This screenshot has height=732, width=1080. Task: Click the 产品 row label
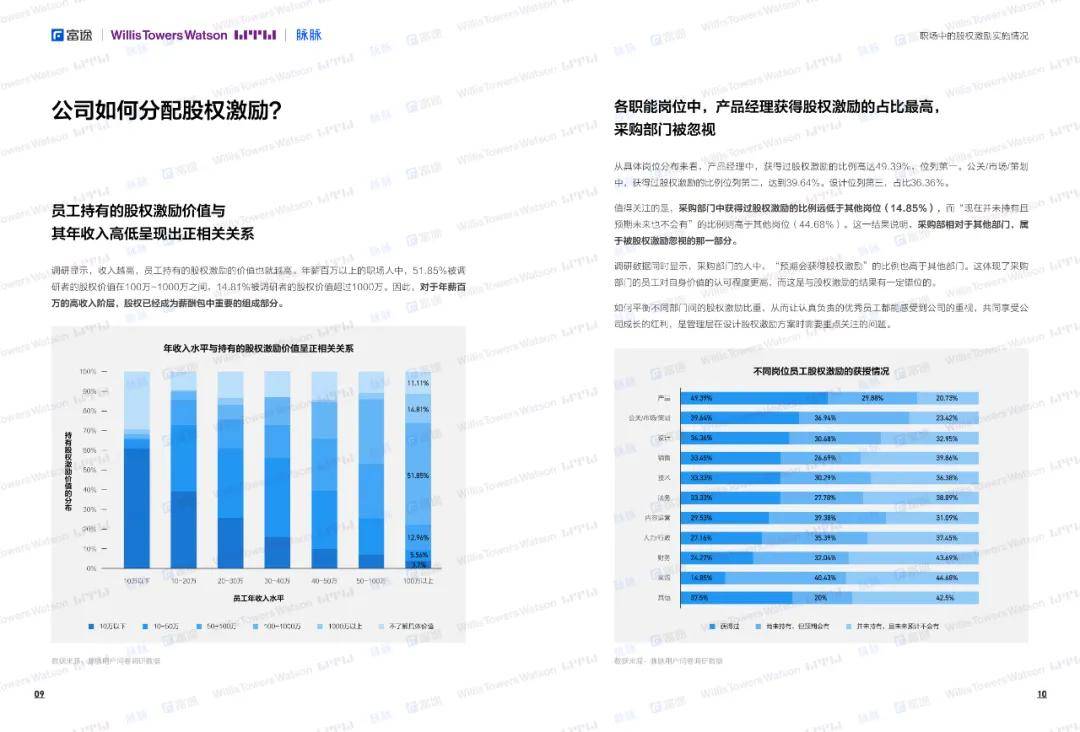[664, 398]
